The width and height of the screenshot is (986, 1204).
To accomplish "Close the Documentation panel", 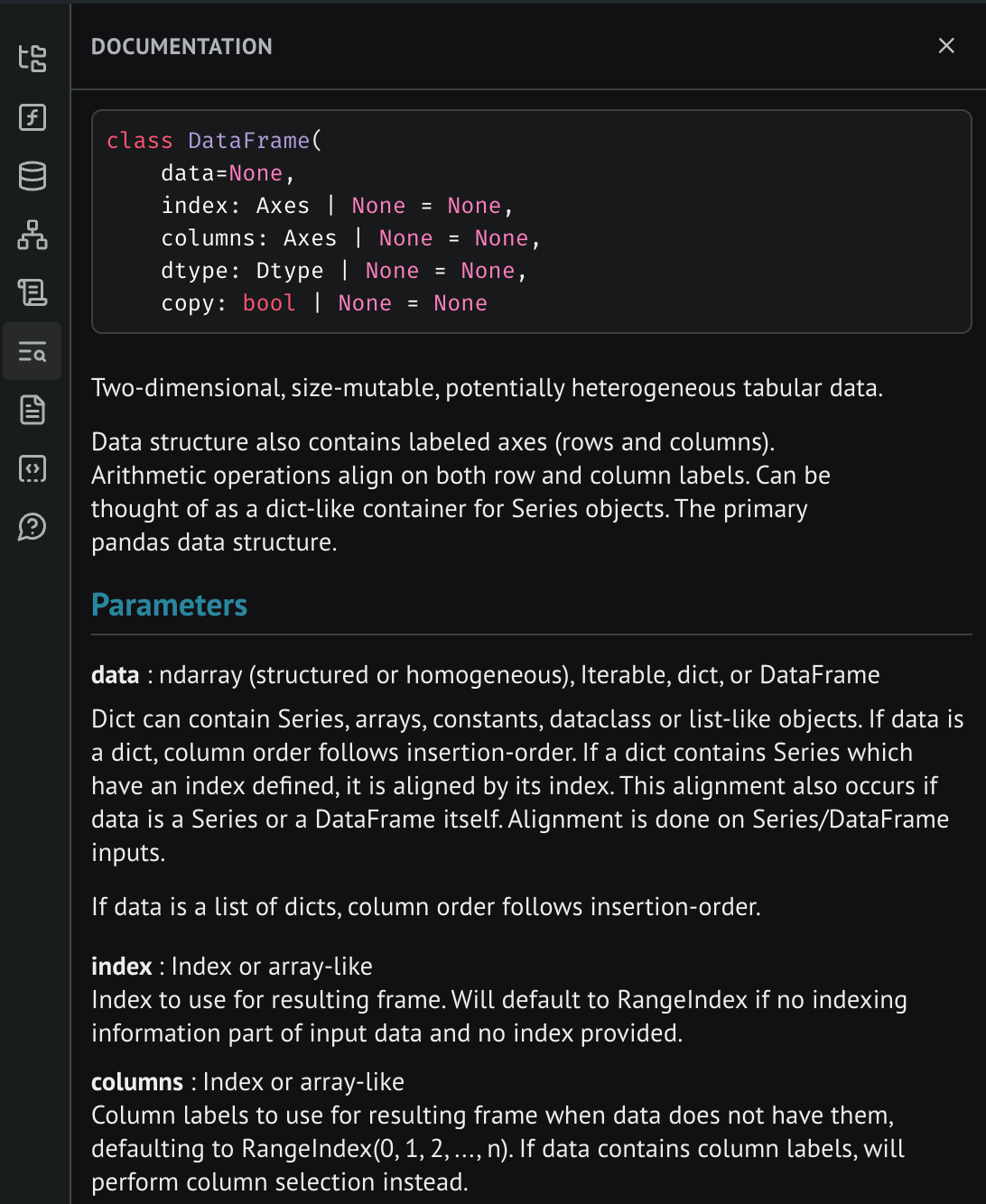I will click(x=946, y=45).
